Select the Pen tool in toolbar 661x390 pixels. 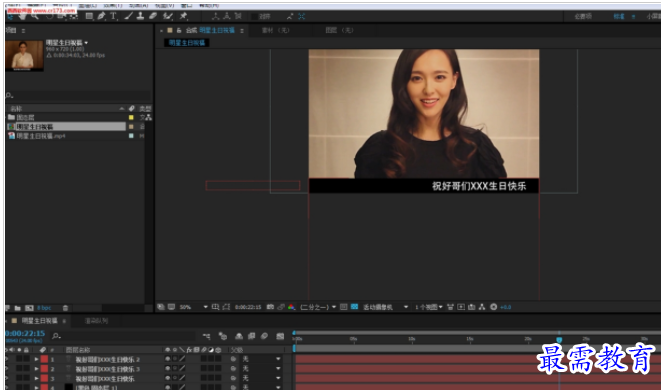101,16
